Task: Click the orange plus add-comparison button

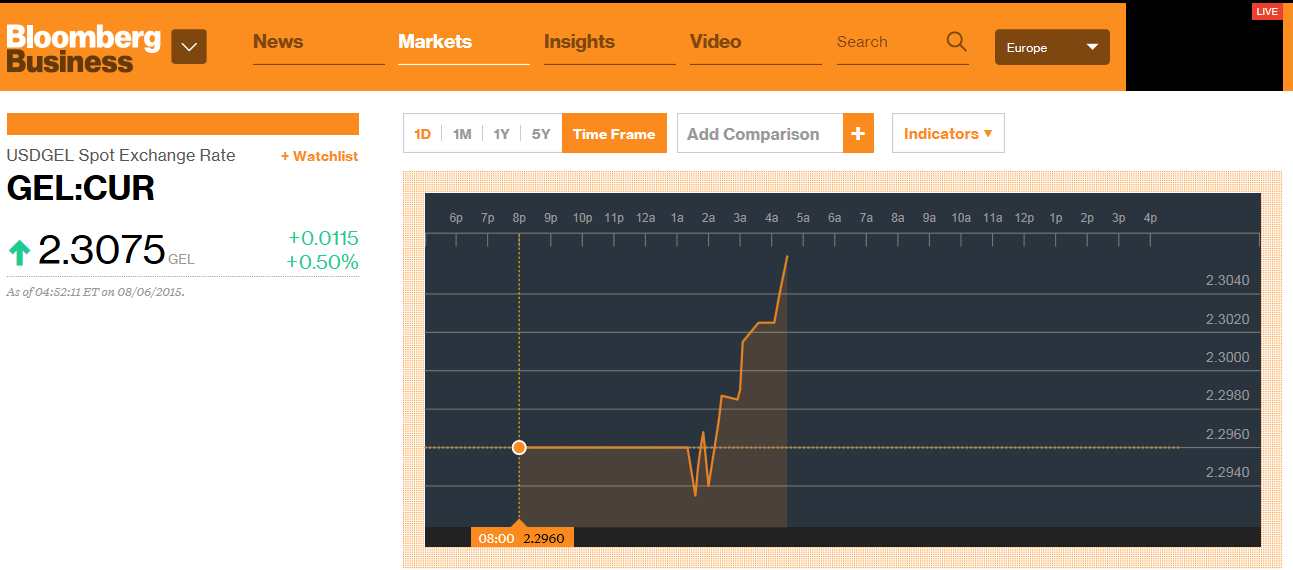Action: [858, 134]
